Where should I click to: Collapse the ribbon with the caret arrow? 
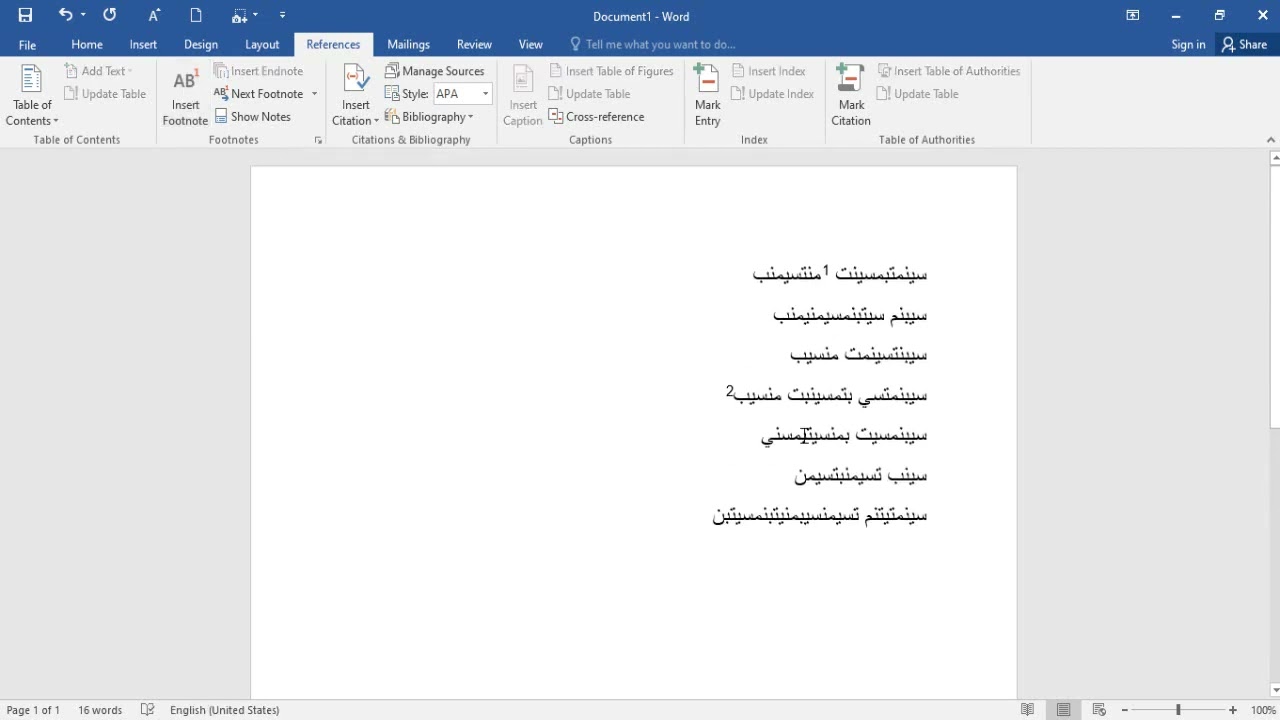coord(1271,140)
